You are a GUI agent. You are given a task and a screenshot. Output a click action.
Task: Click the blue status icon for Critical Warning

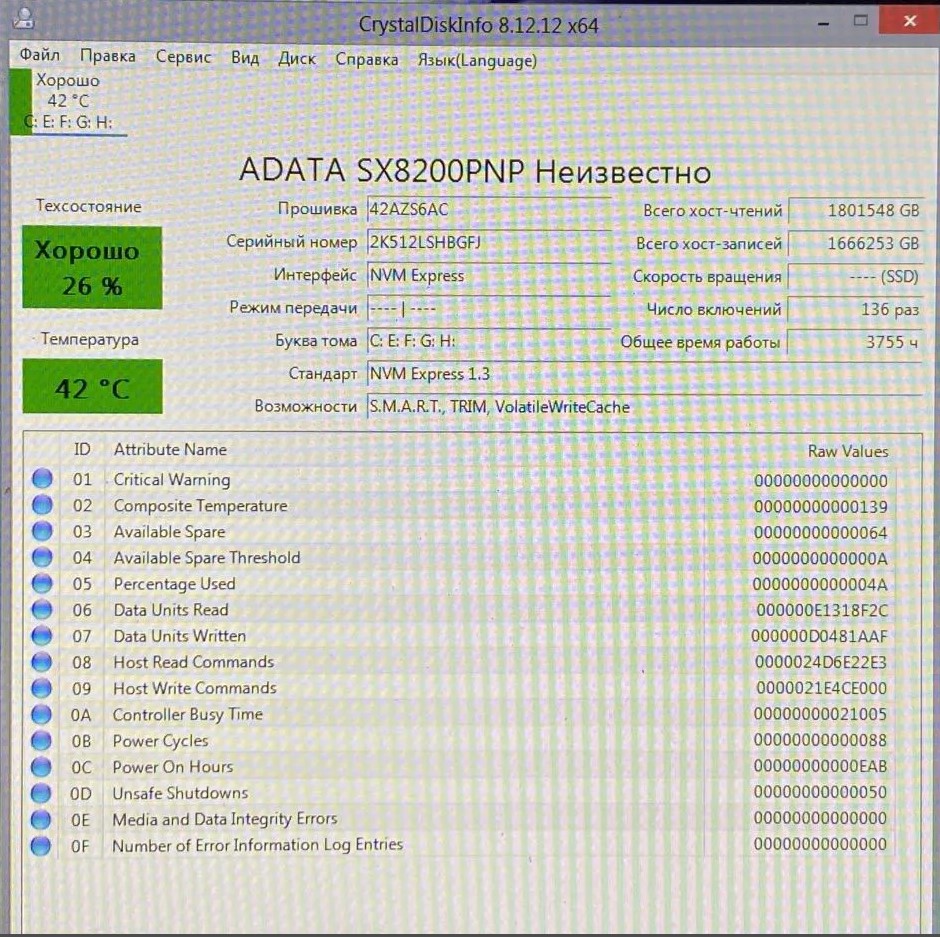click(x=42, y=478)
